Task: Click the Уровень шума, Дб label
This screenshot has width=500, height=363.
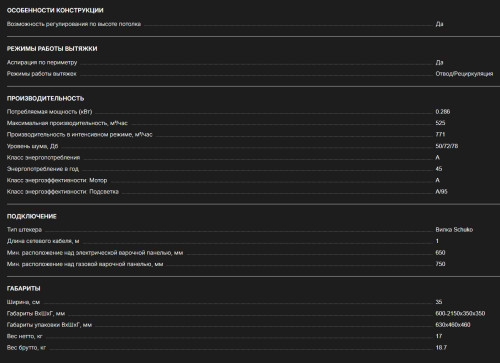Action: [x=32, y=146]
